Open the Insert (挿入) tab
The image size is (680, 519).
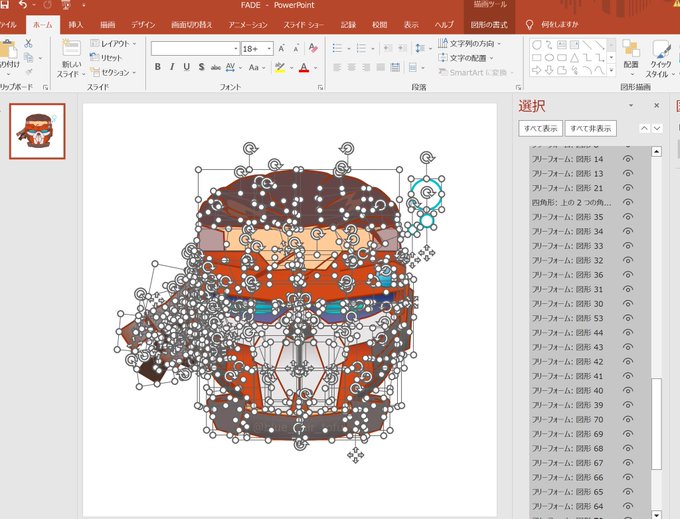point(75,25)
